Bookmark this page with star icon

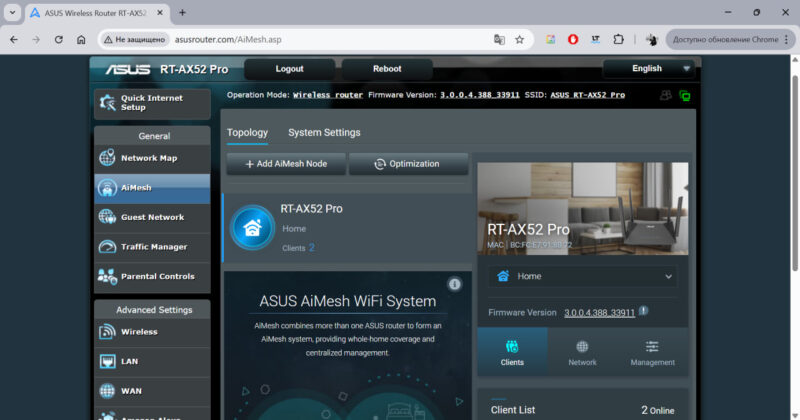(x=519, y=39)
